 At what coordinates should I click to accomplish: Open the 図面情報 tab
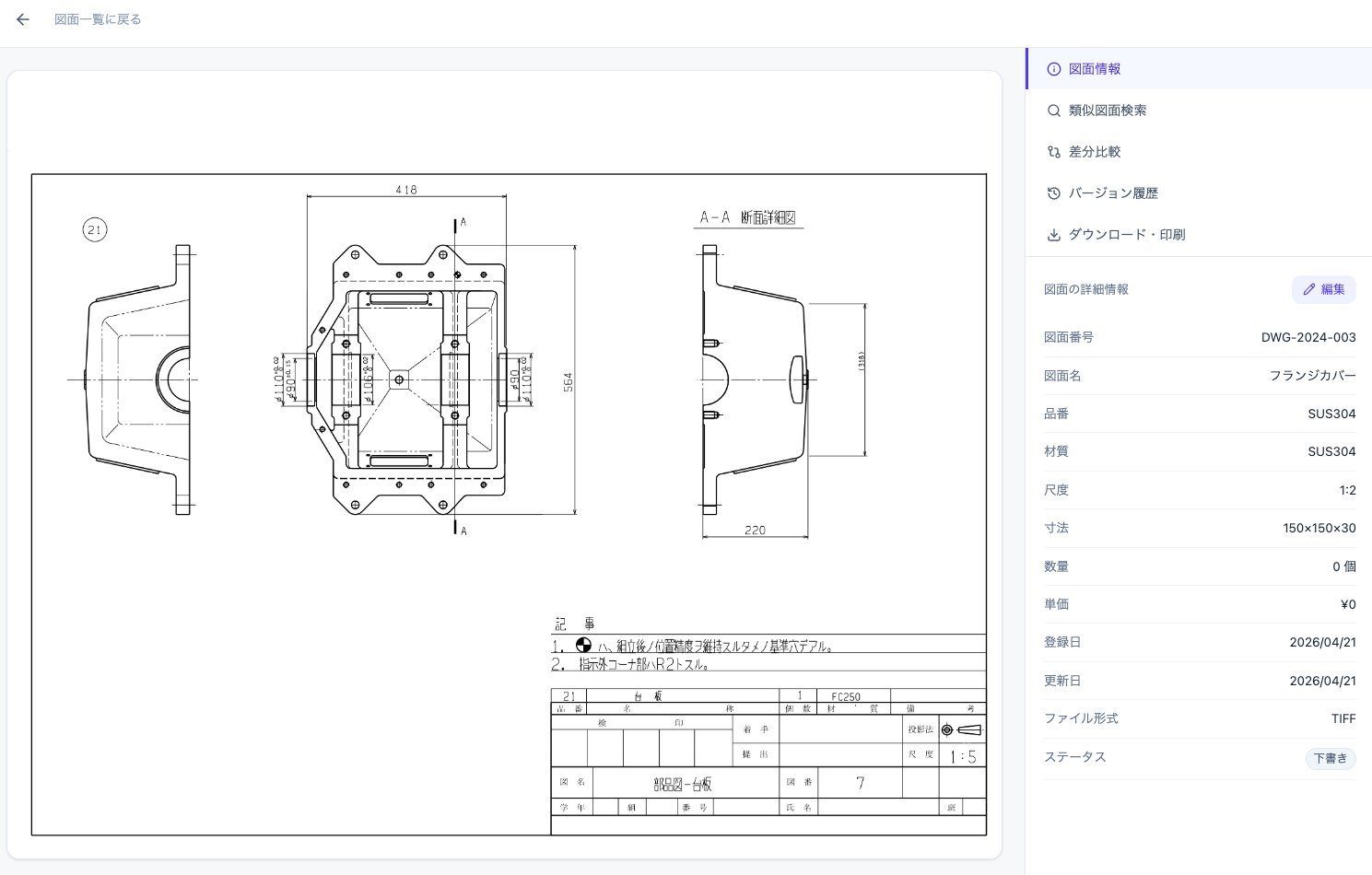[x=1199, y=69]
